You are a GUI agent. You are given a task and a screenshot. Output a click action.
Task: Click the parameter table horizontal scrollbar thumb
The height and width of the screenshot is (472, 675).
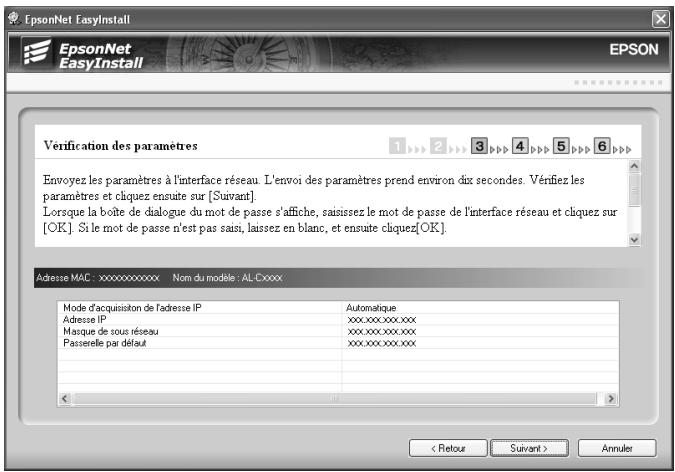click(334, 398)
